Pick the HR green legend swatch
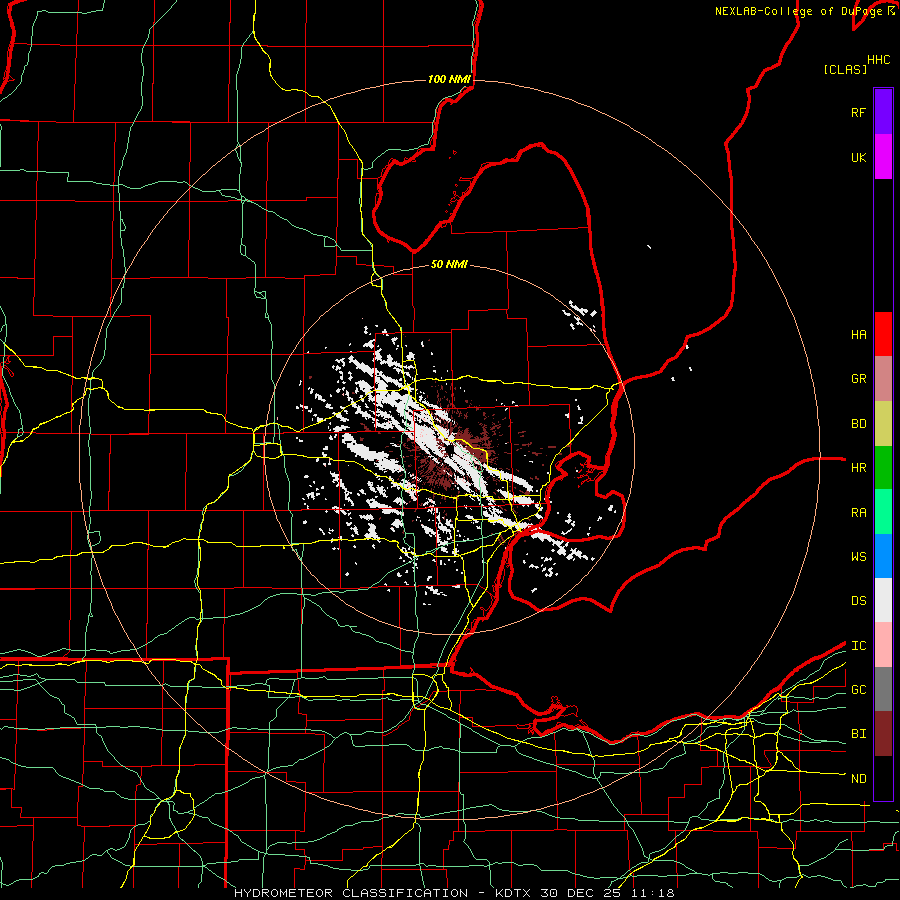The image size is (900, 900). (x=883, y=468)
